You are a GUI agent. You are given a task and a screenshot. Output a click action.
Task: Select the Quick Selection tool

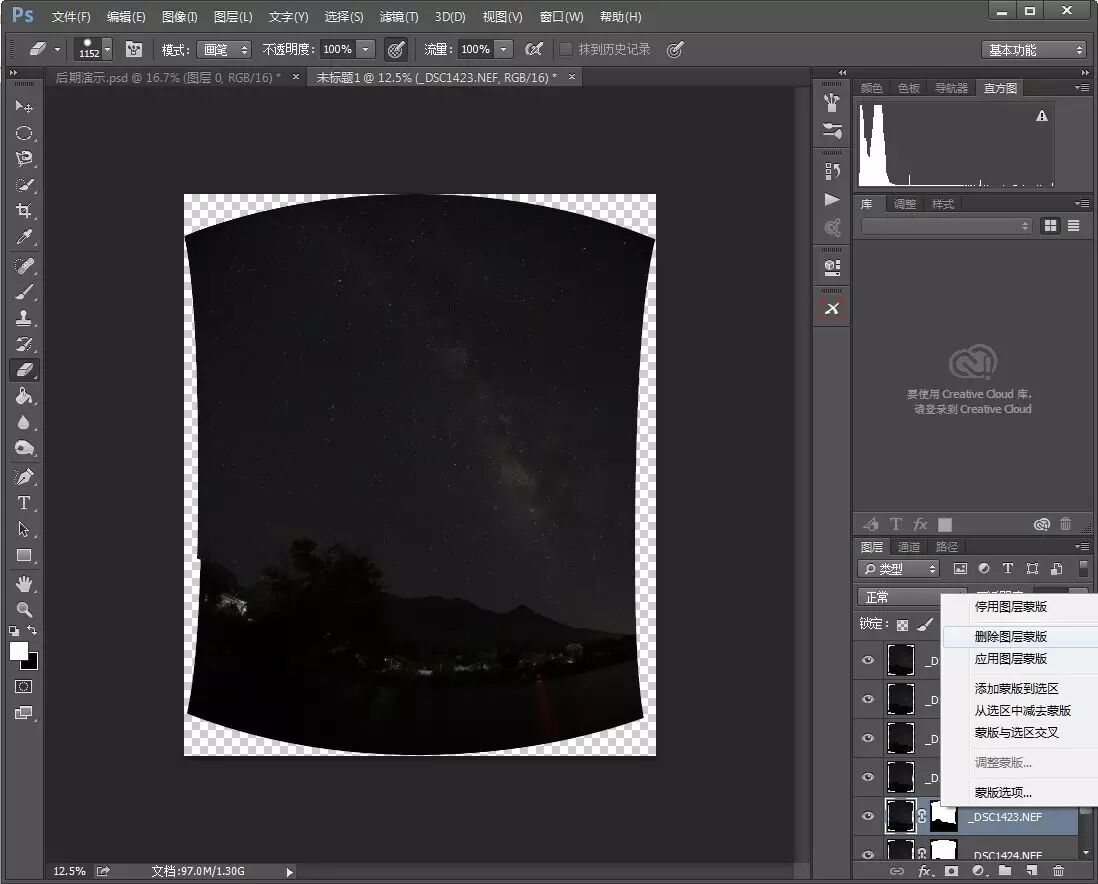click(x=24, y=185)
